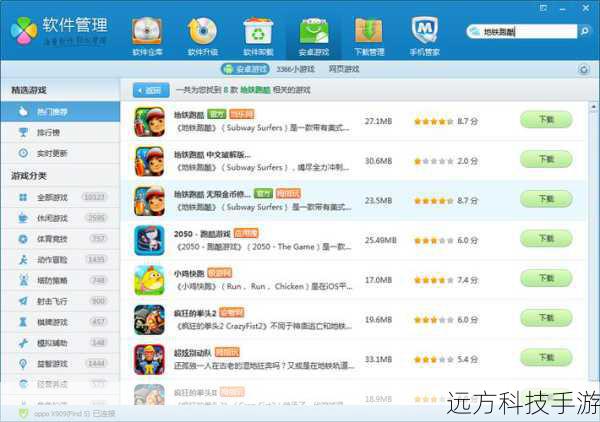Select the 全部游戏 all games category
Viewport: 600px width, 422px height.
[x=60, y=197]
